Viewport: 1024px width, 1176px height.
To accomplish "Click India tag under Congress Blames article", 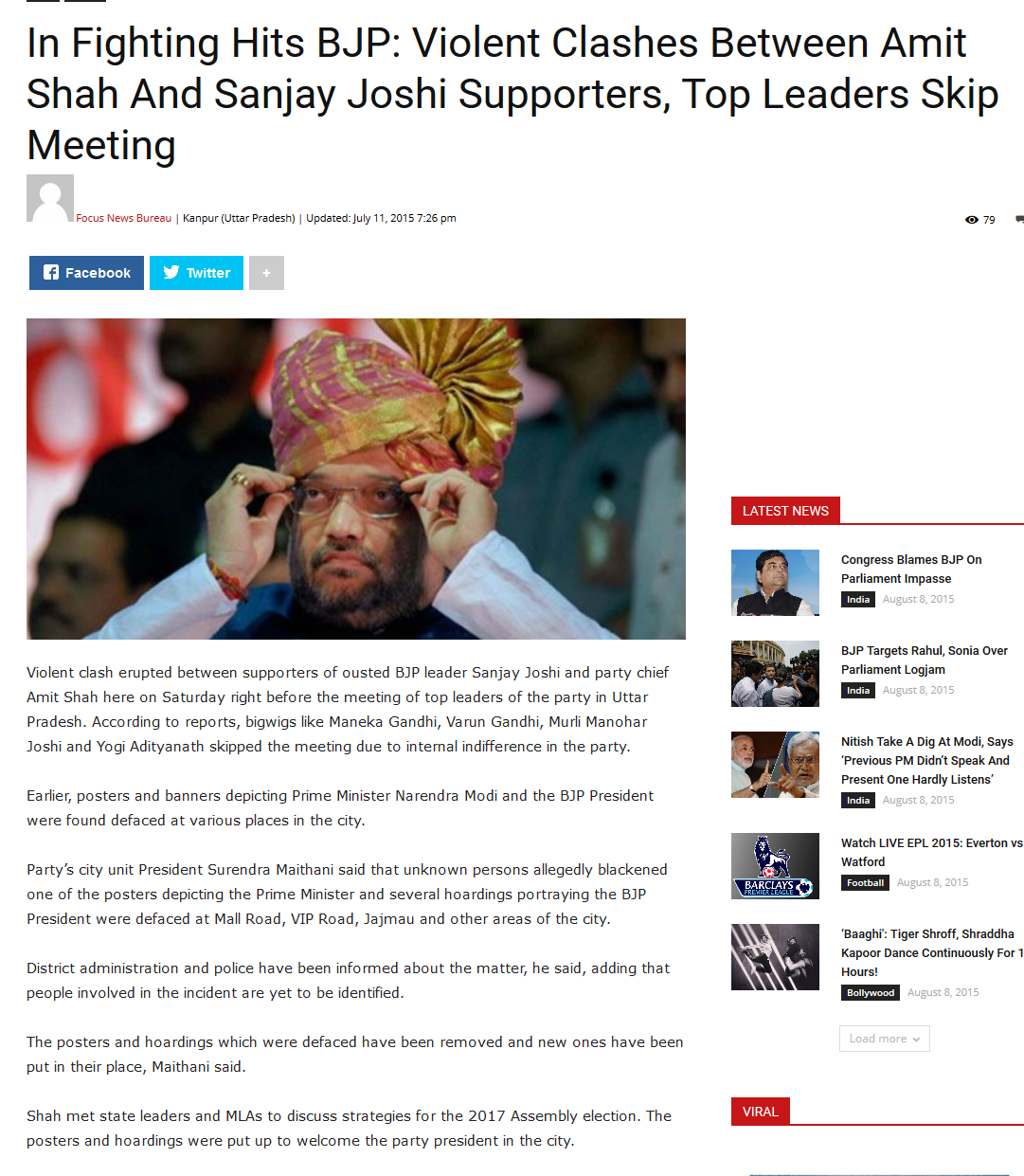I will (858, 600).
